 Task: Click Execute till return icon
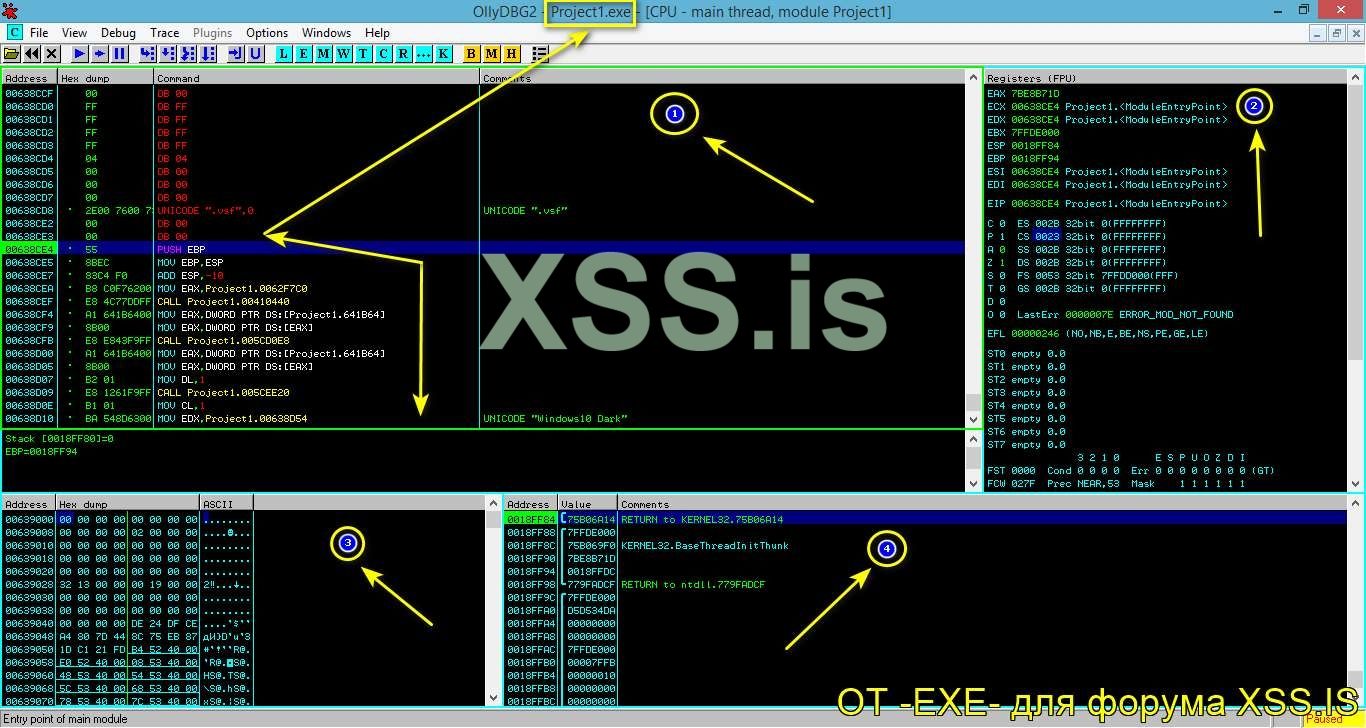click(236, 53)
